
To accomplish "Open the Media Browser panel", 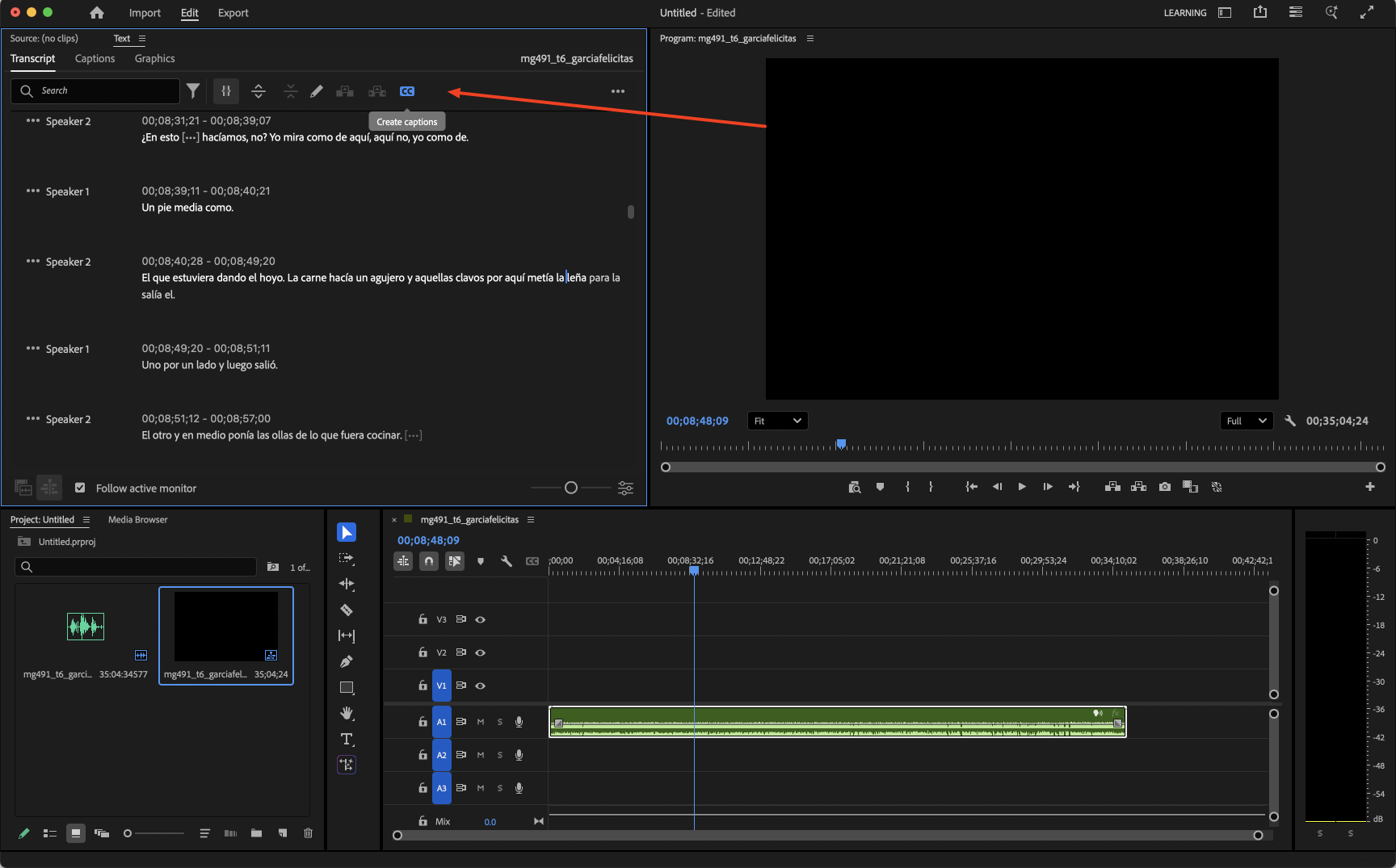I will [x=137, y=519].
